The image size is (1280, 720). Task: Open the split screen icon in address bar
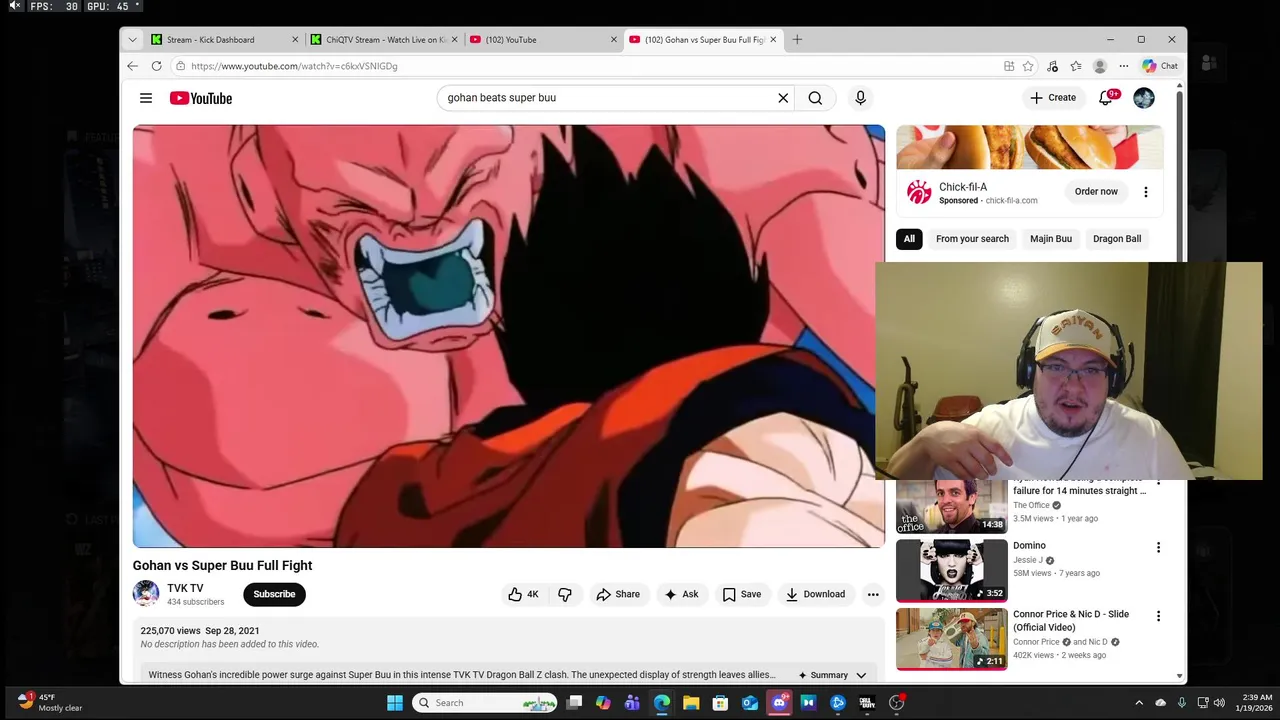click(1009, 66)
